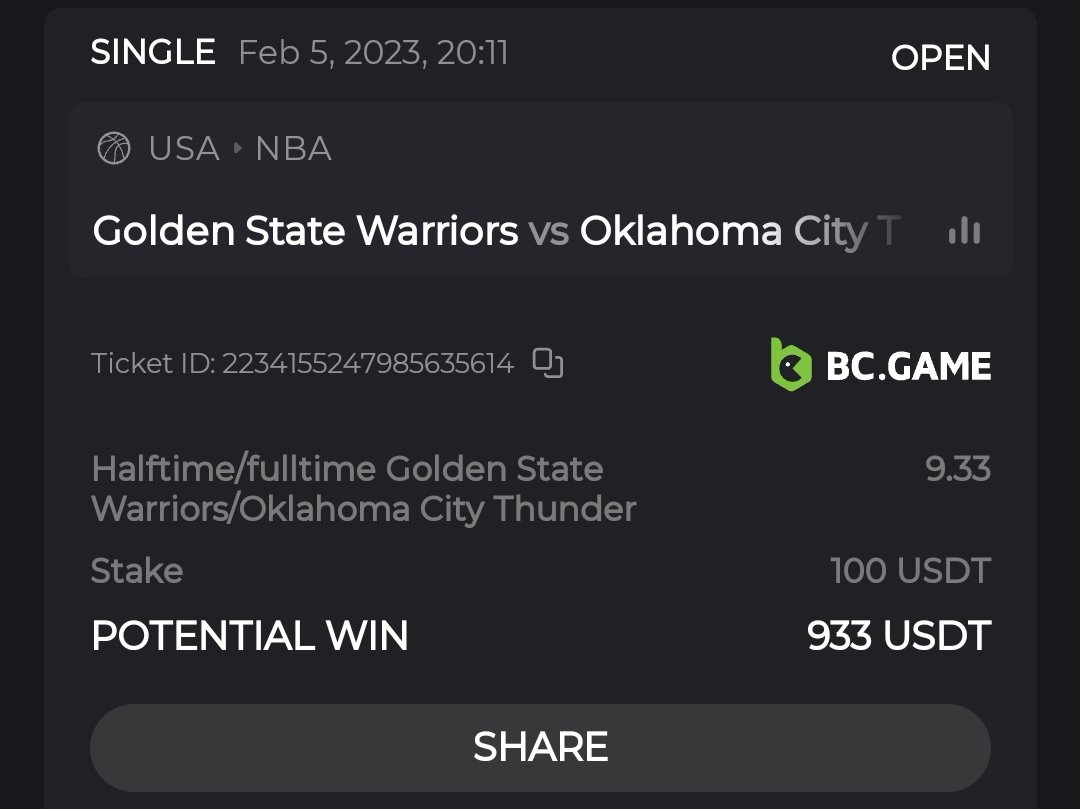
Task: Click the BC.GAME brand name text
Action: point(908,366)
